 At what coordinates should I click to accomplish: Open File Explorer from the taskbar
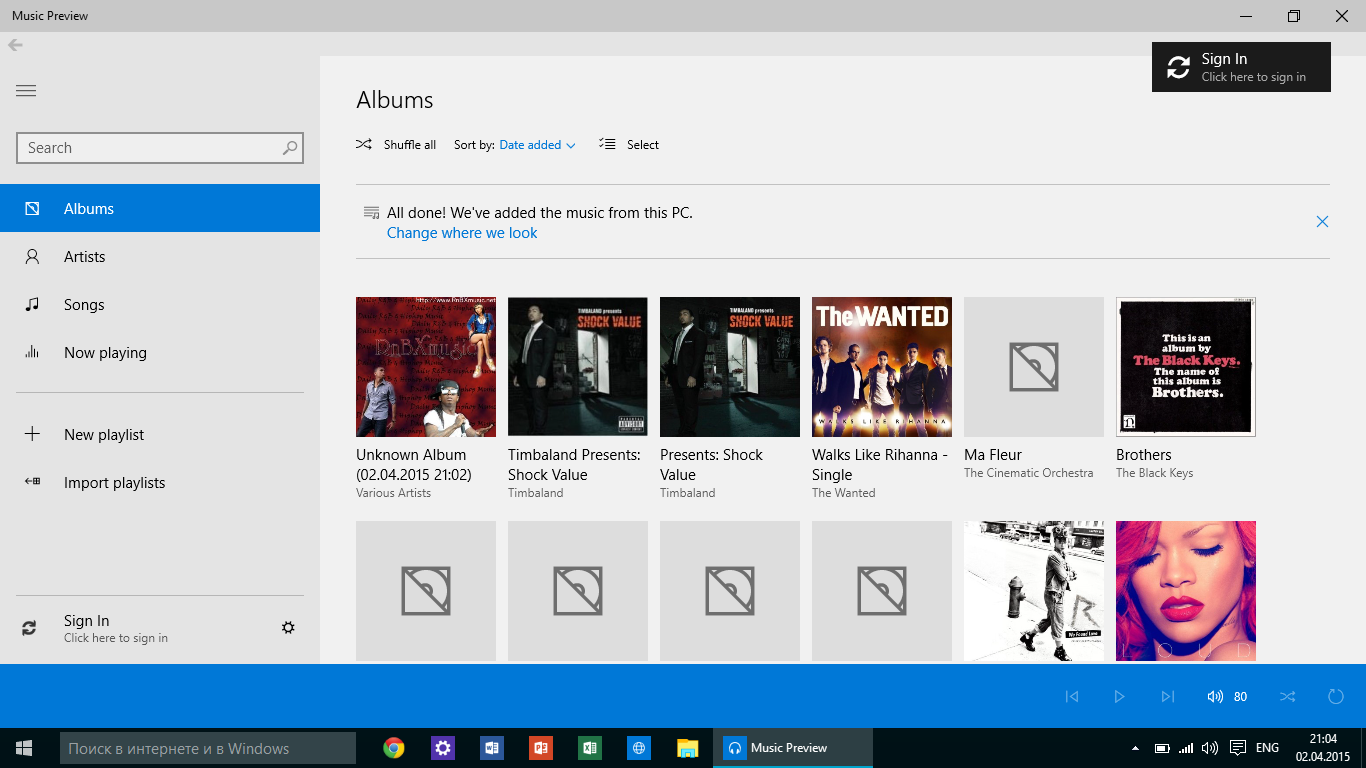pos(687,748)
